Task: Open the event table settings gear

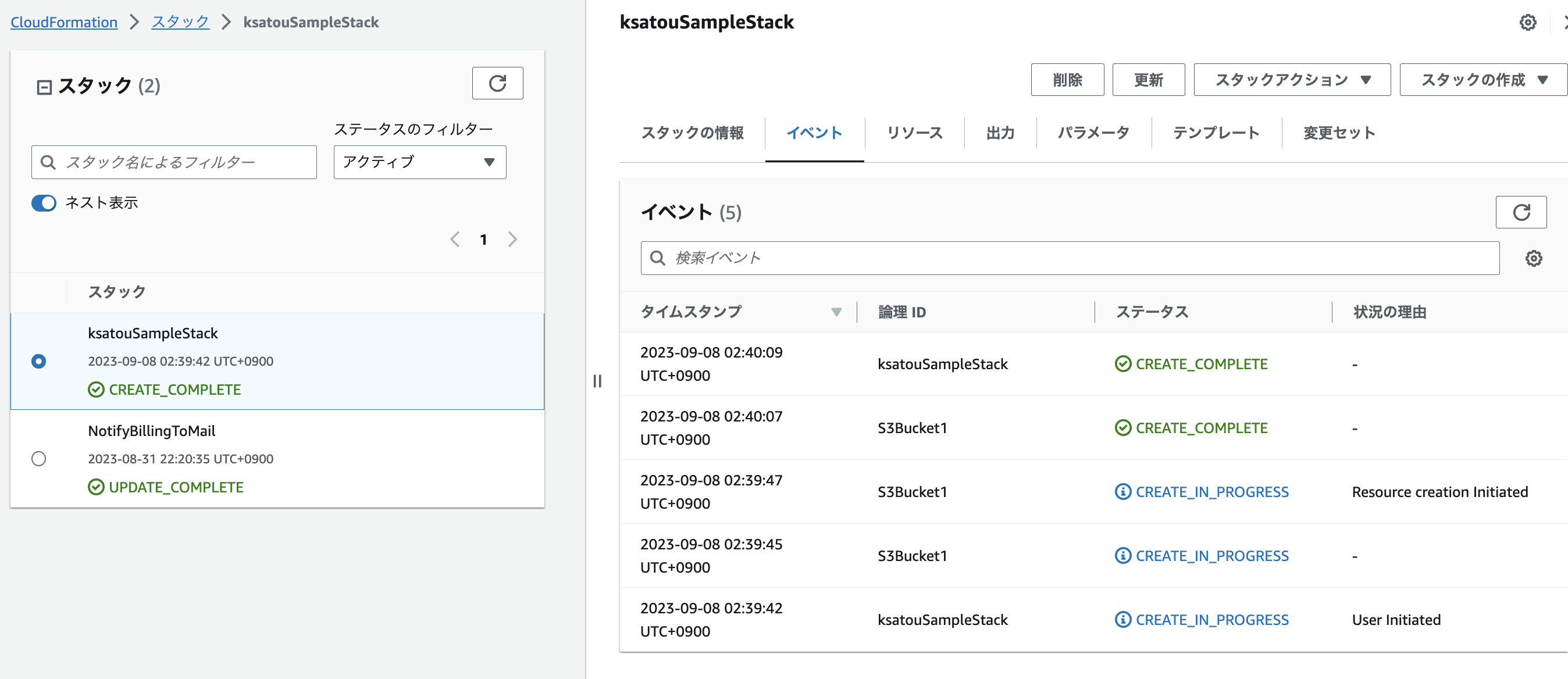Action: pos(1534,258)
